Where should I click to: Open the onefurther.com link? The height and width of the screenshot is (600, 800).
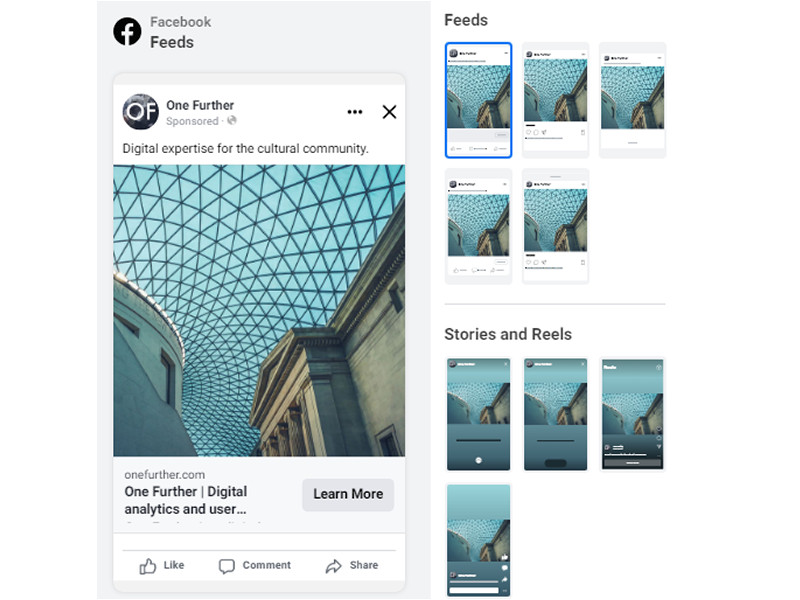tap(165, 474)
